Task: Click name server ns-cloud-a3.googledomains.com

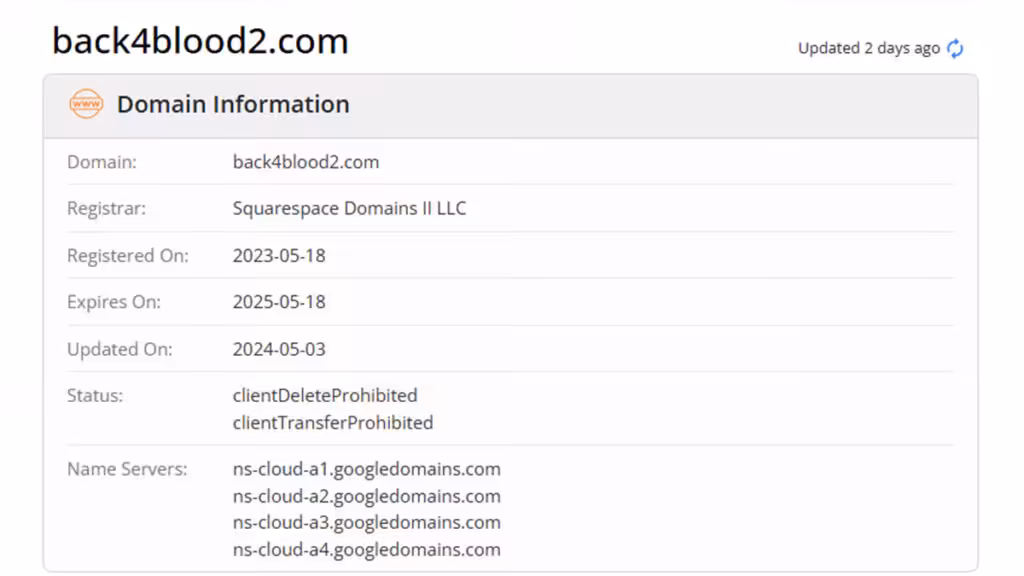Action: (x=366, y=522)
